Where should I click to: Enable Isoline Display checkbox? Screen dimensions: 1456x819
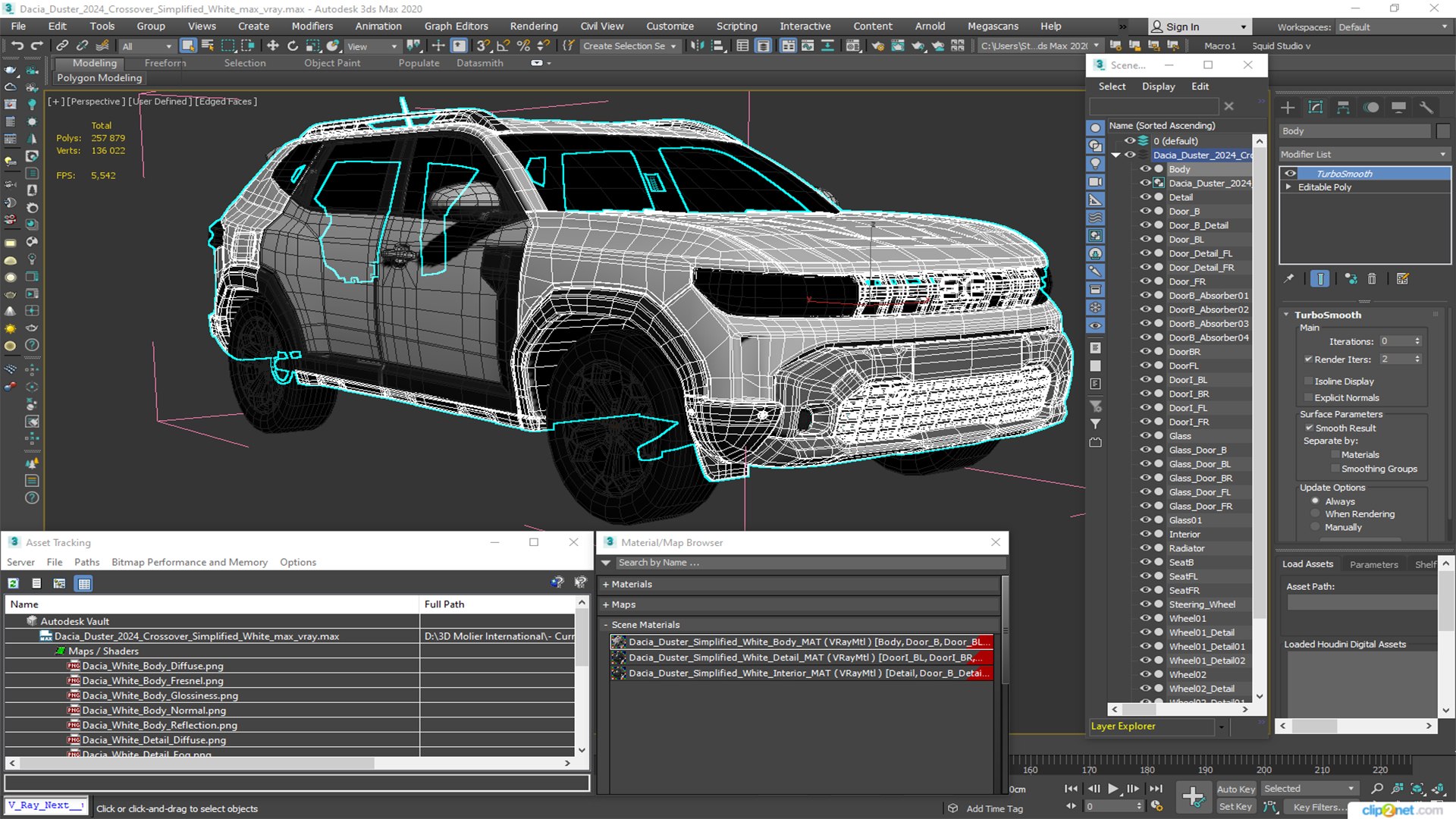point(1308,381)
